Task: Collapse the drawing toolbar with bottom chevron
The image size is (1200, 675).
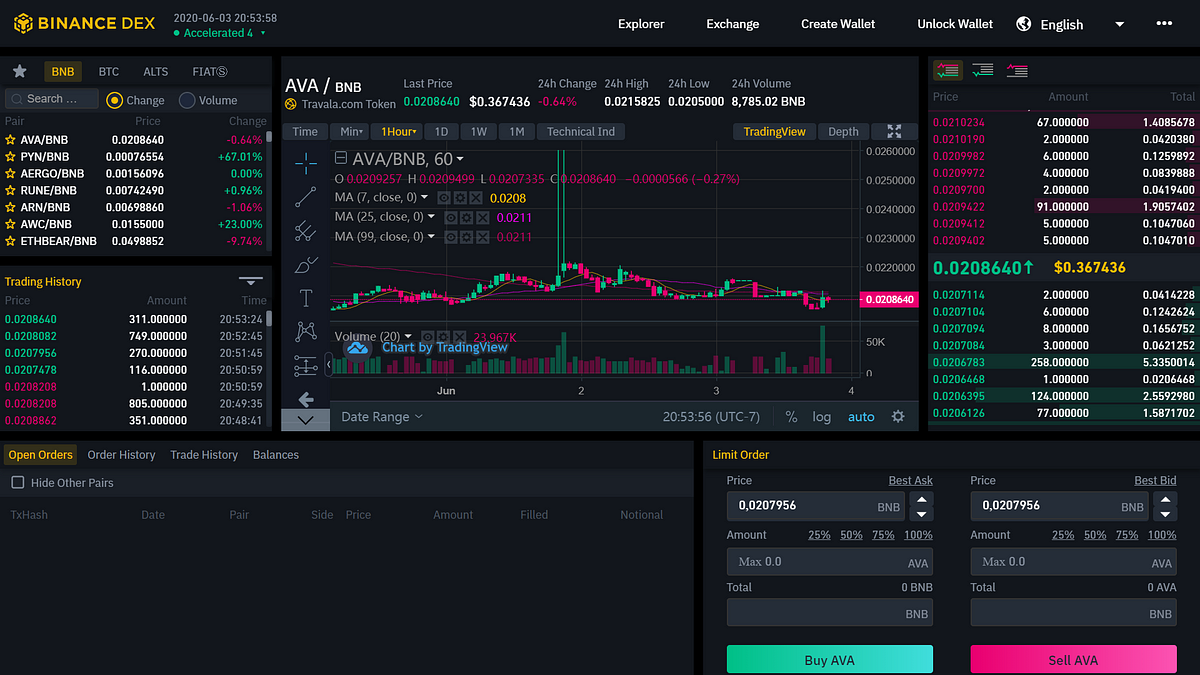Action: coord(306,421)
